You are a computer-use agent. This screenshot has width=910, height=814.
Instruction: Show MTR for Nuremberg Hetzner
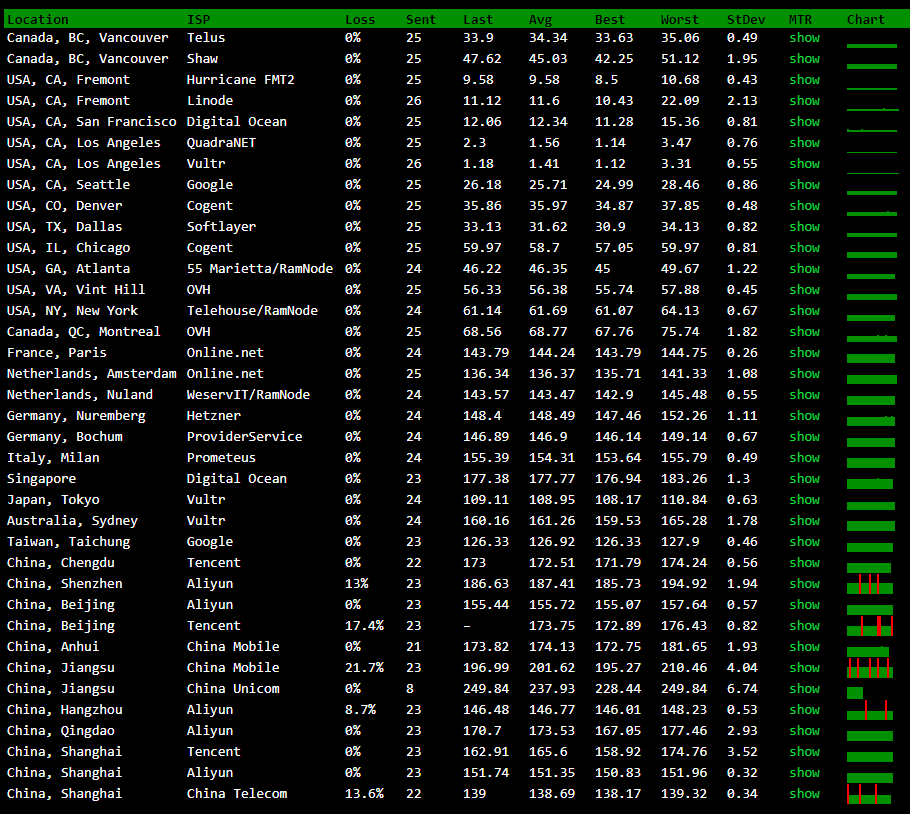pos(804,415)
